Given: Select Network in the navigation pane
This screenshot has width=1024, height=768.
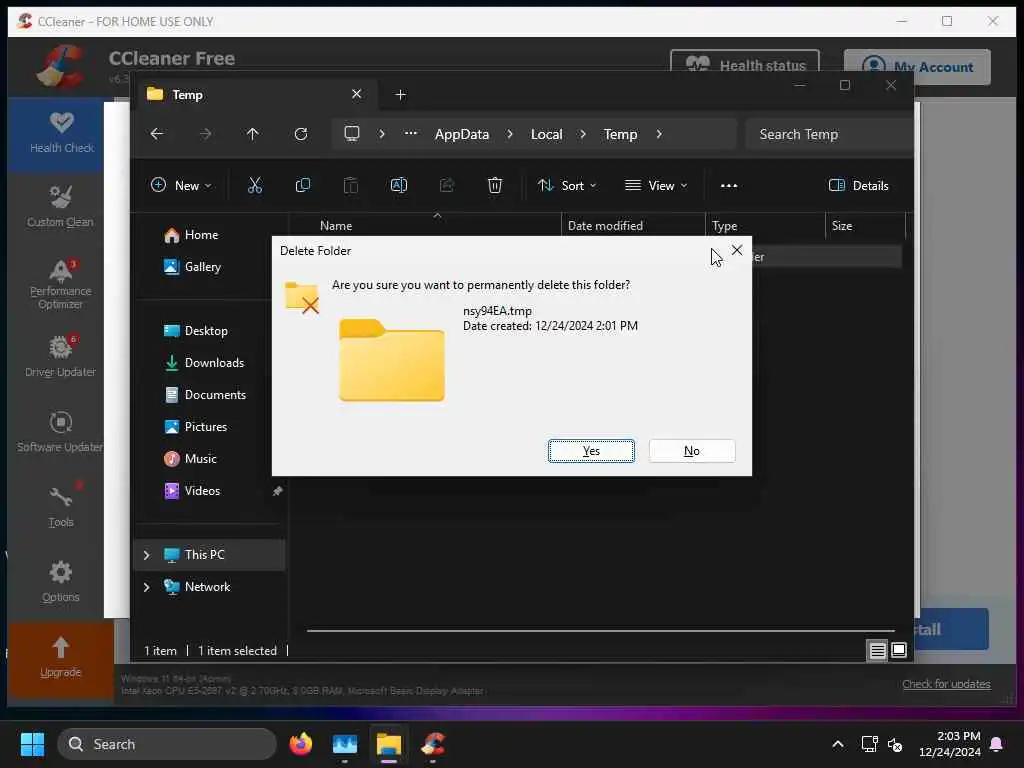Looking at the screenshot, I should pos(207,586).
